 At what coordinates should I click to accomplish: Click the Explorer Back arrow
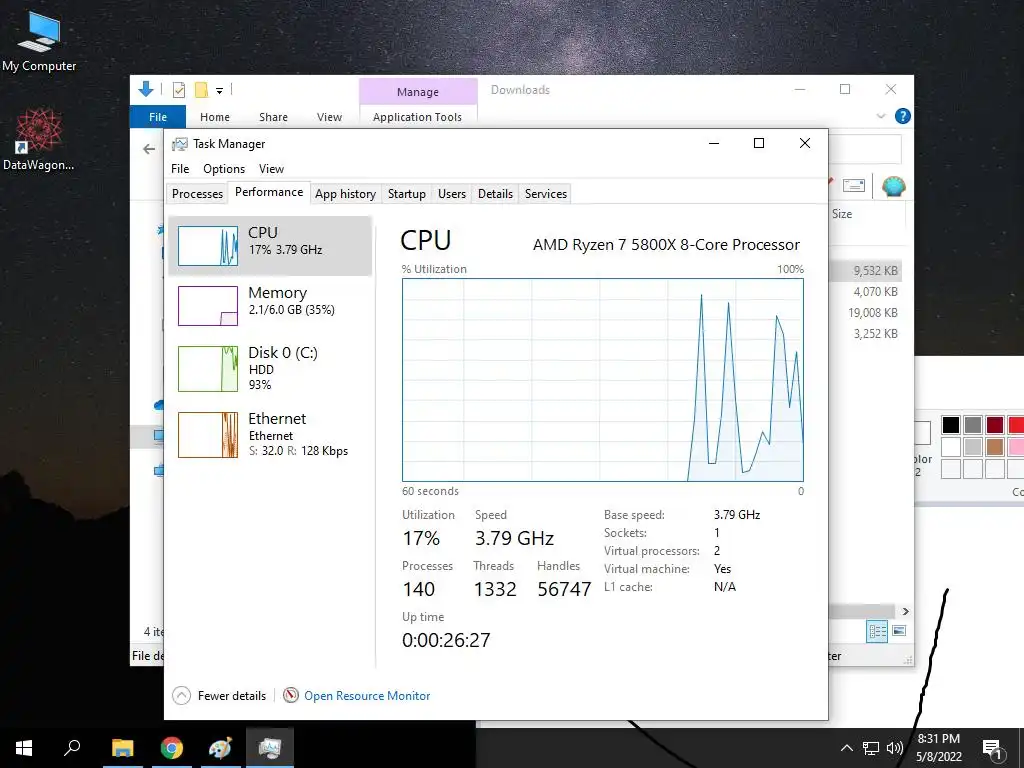149,150
